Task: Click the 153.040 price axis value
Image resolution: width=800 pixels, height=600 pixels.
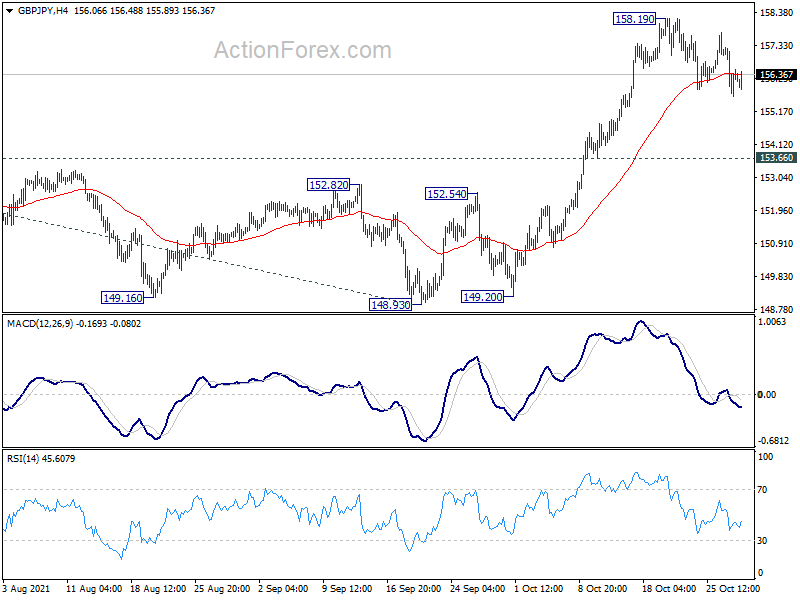Action: tap(776, 178)
